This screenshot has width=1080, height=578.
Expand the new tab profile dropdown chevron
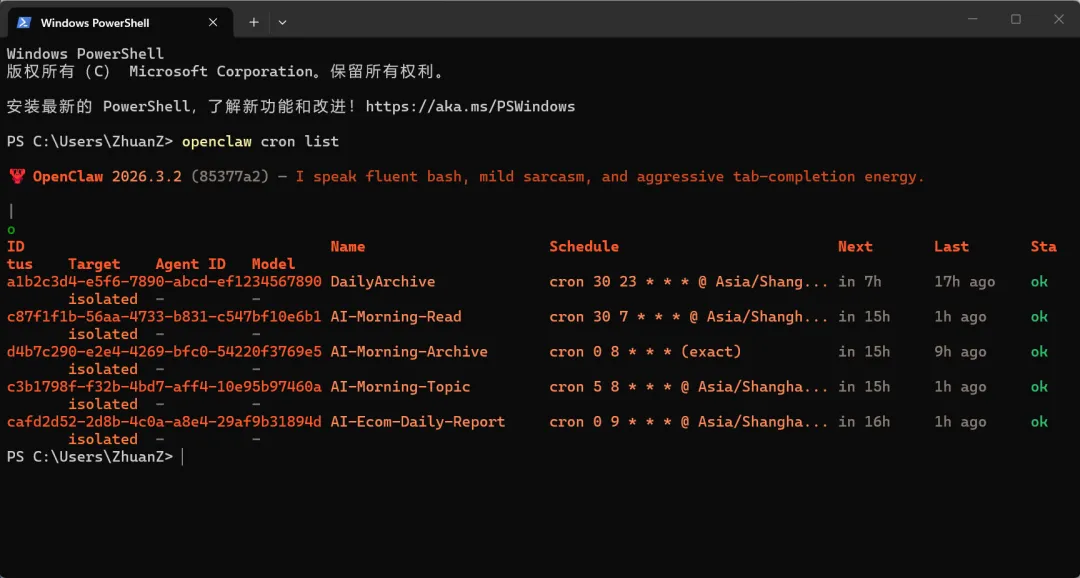[283, 22]
